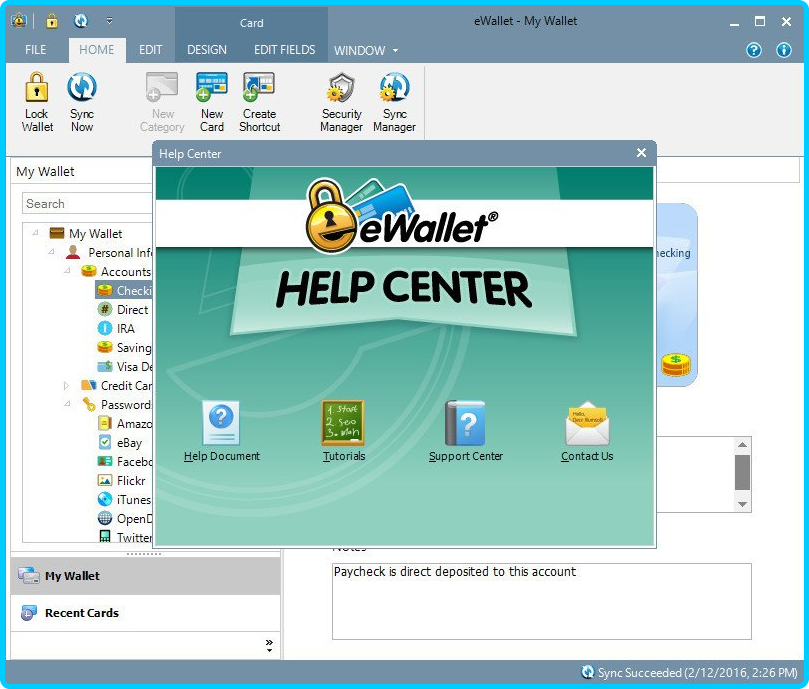Select the OpenD password card
The height and width of the screenshot is (689, 809).
[x=124, y=519]
